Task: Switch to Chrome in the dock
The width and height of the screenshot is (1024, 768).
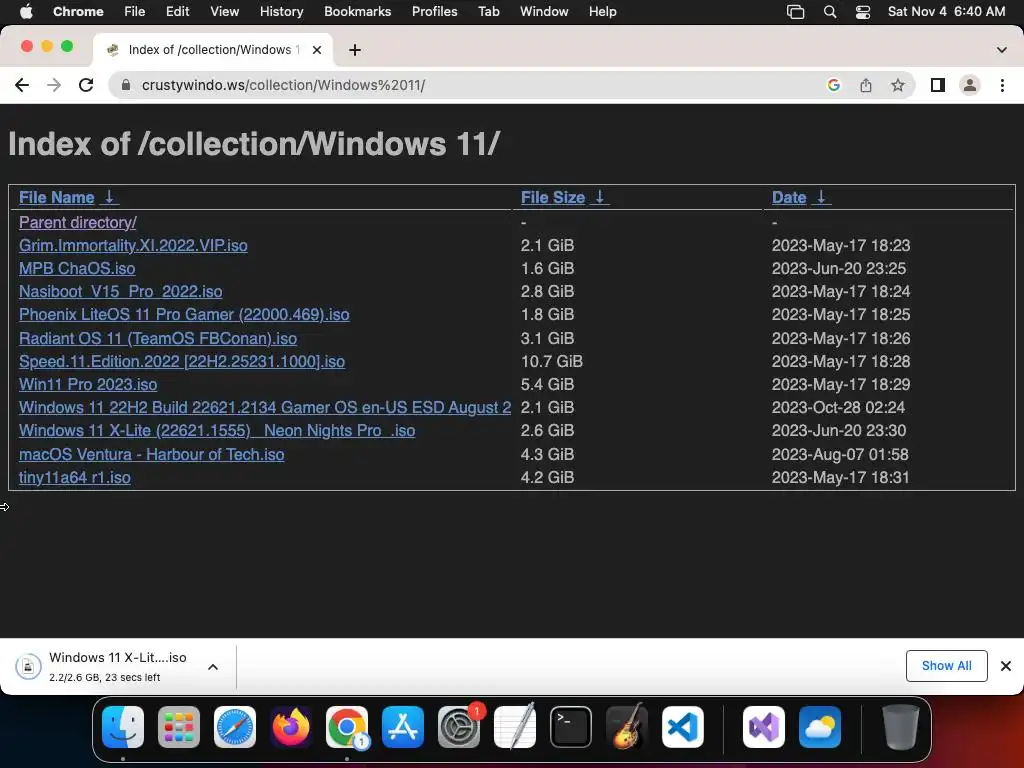Action: pyautogui.click(x=347, y=727)
